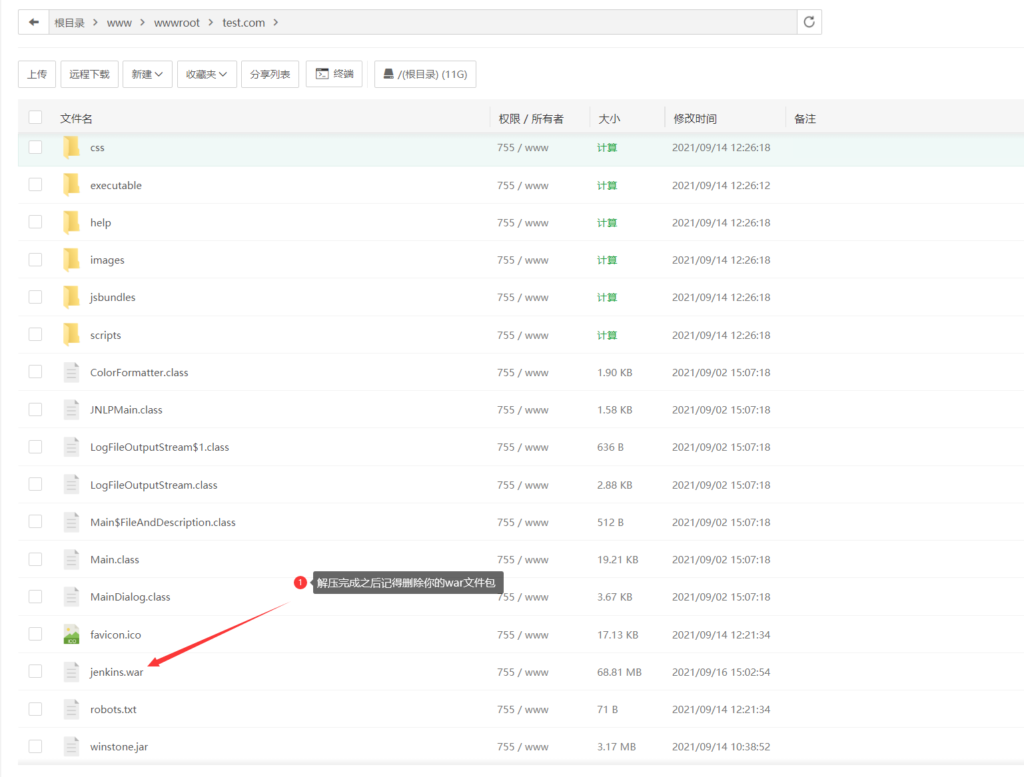Click the winstone.jar file icon
Screen dimensions: 1024x777
pyautogui.click(x=71, y=746)
